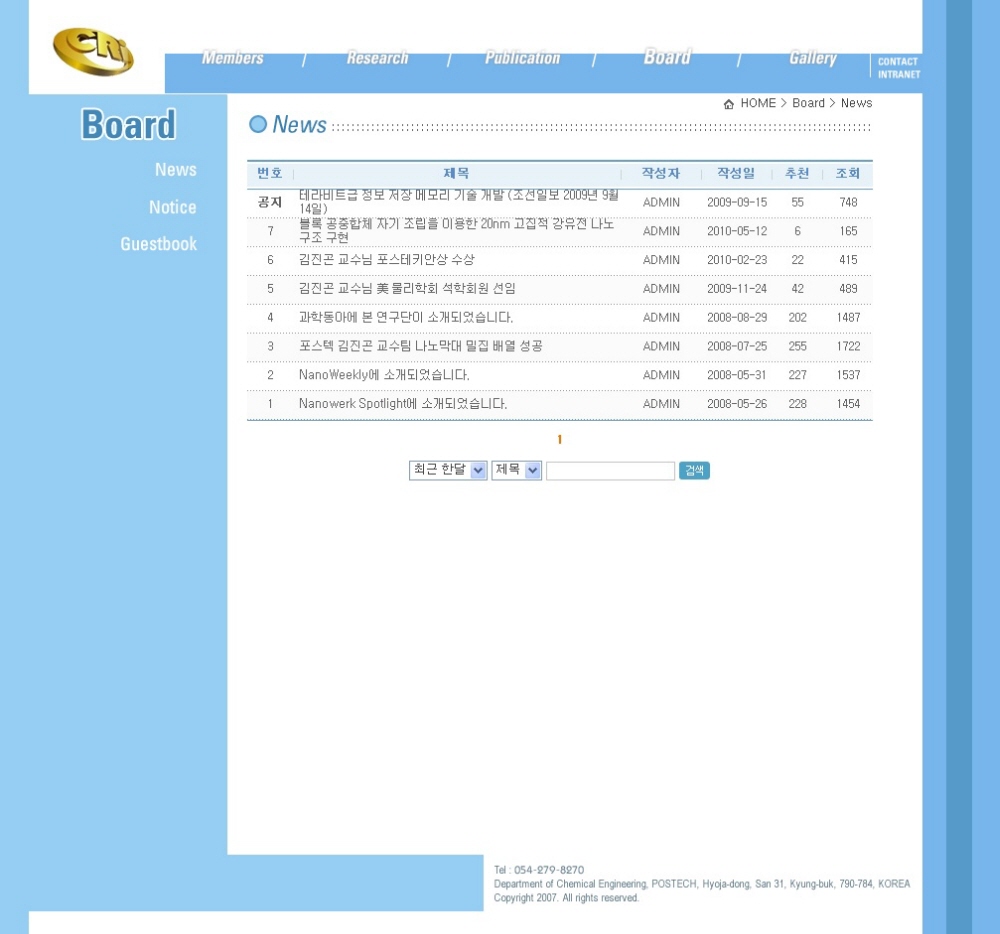Click the CONTACT link in header
Viewport: 1000px width, 934px height.
coord(897,62)
